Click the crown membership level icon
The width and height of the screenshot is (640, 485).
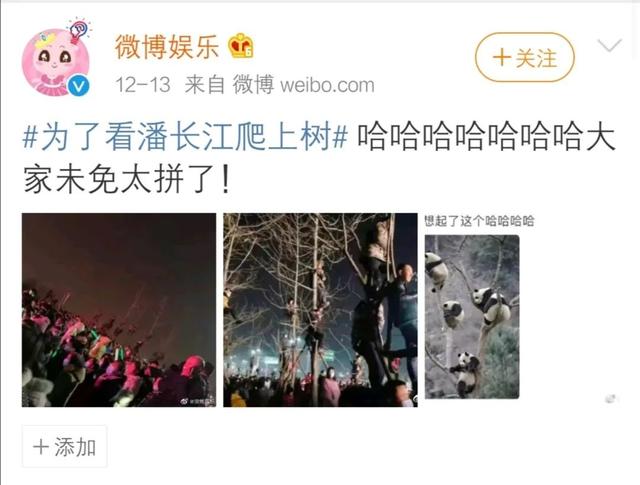[241, 46]
